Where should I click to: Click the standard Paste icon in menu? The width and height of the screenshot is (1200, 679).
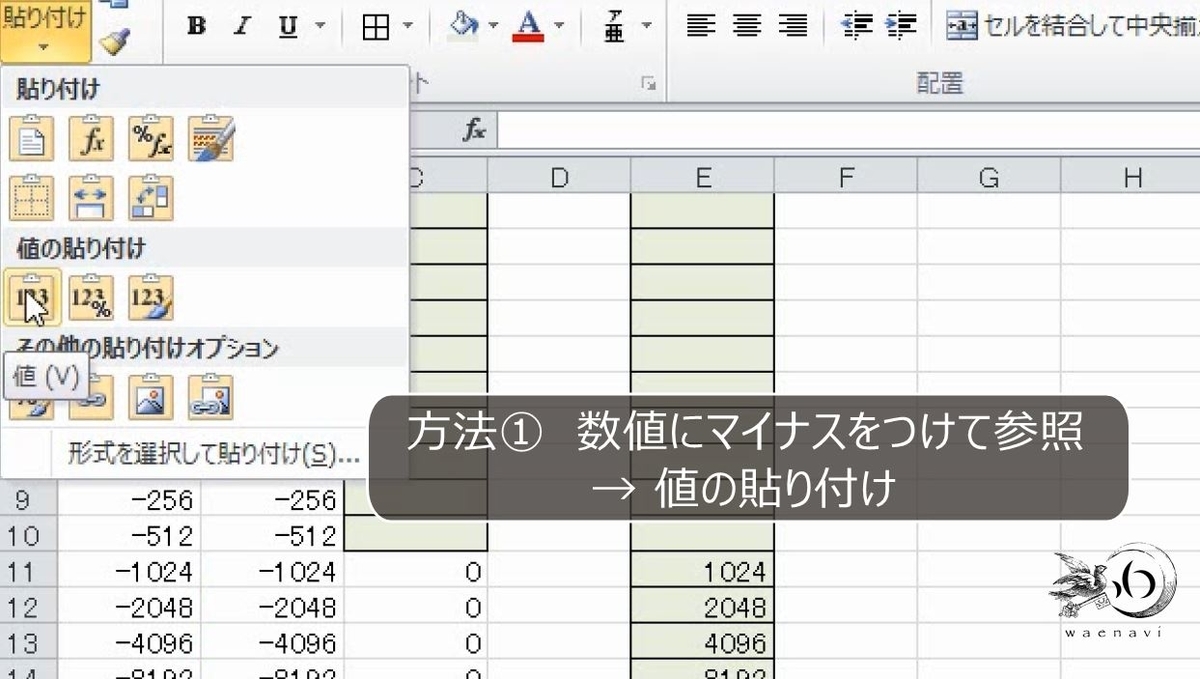pyautogui.click(x=32, y=138)
